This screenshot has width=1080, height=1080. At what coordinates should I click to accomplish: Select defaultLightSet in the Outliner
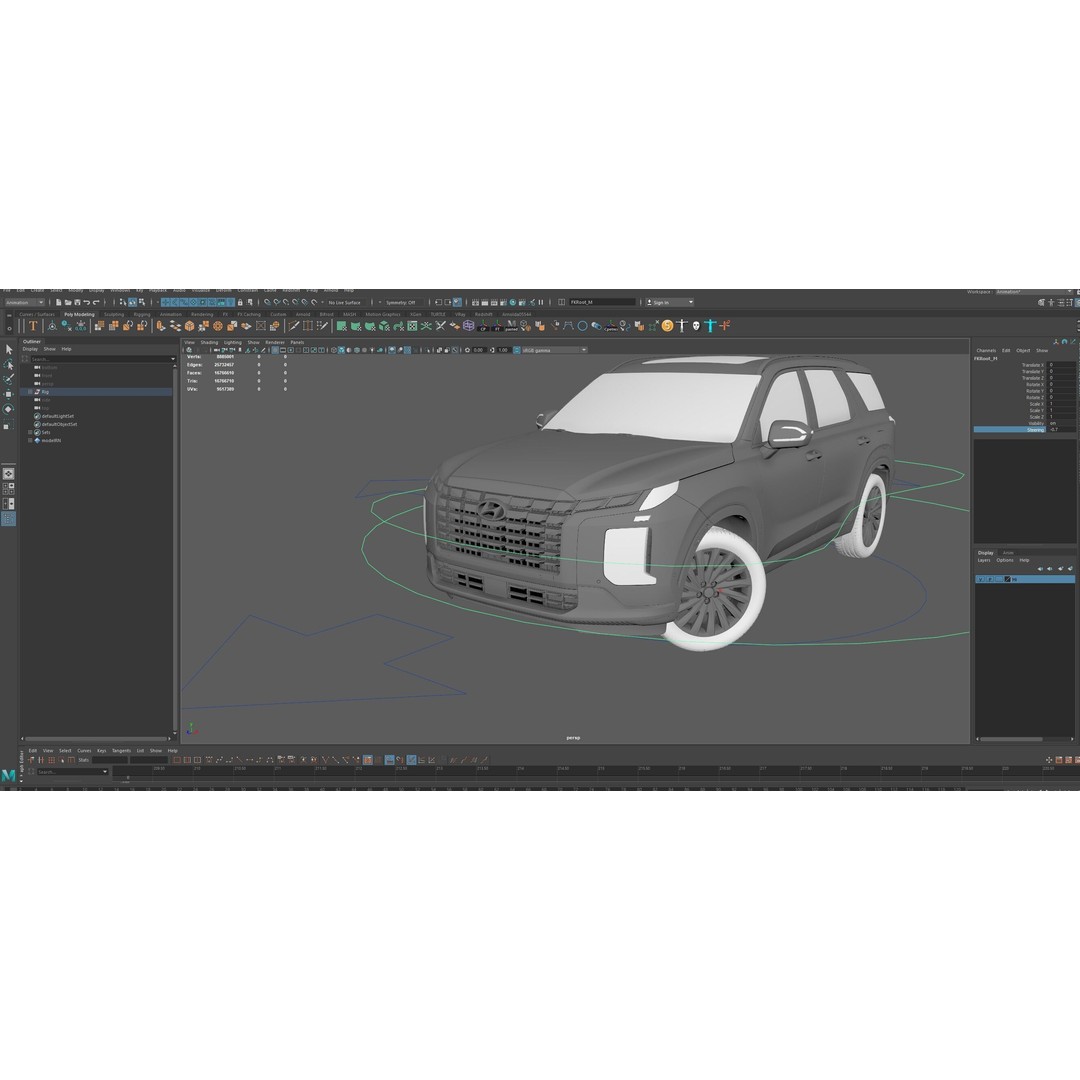point(58,416)
